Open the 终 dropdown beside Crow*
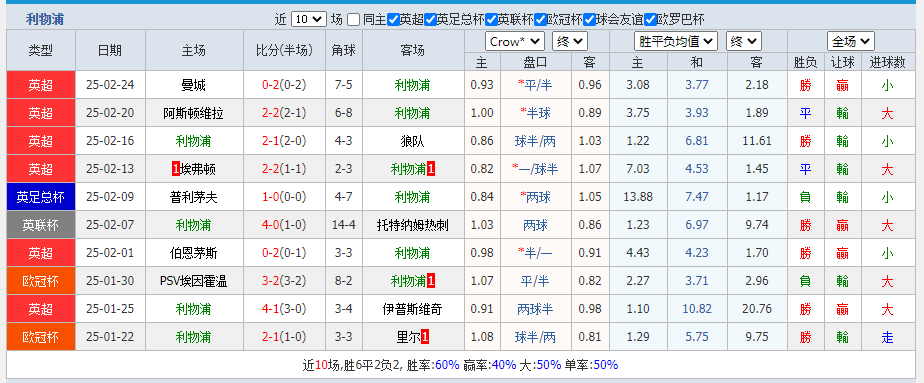Image resolution: width=924 pixels, height=383 pixels. pyautogui.click(x=570, y=42)
